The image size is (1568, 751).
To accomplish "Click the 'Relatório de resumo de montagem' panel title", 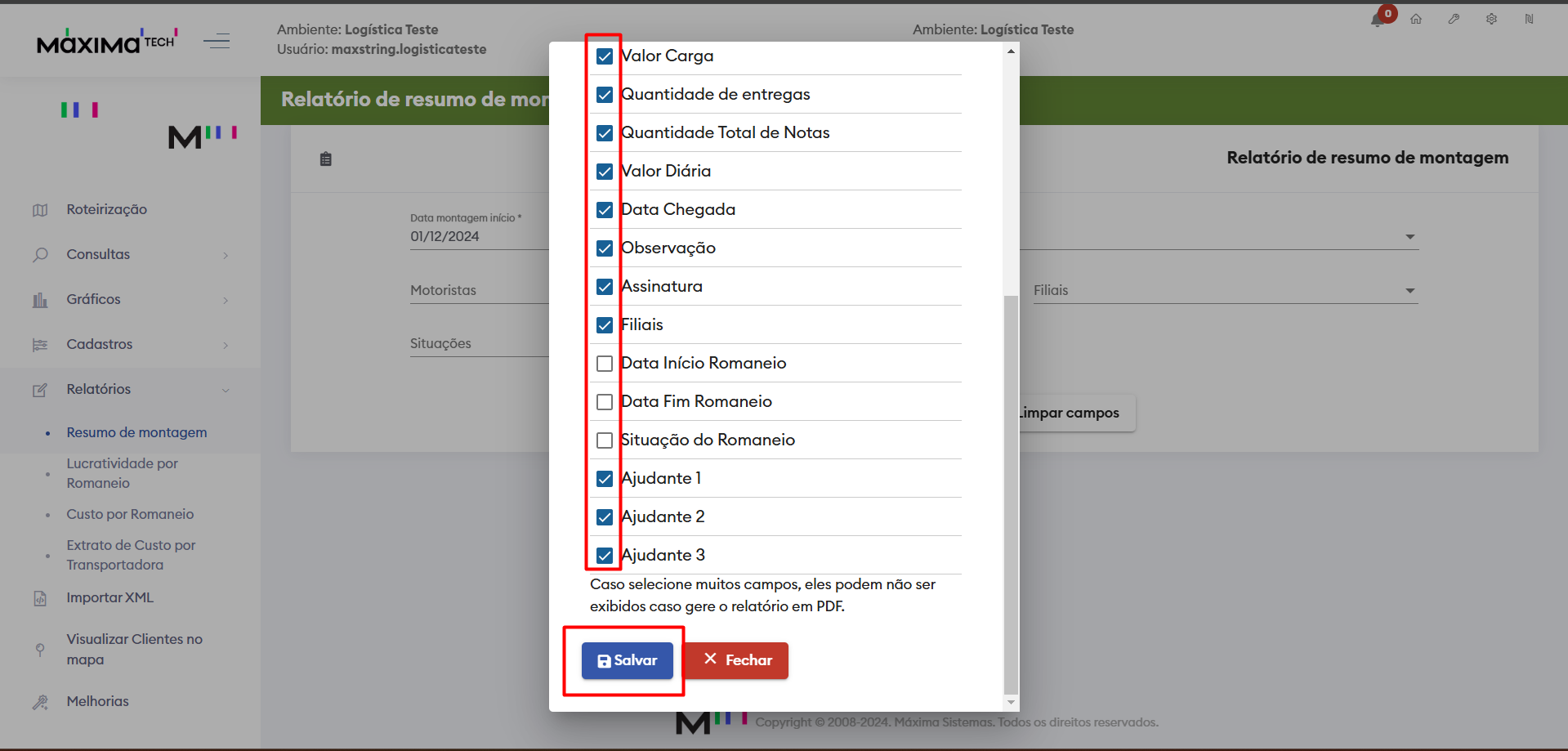I will [1368, 158].
